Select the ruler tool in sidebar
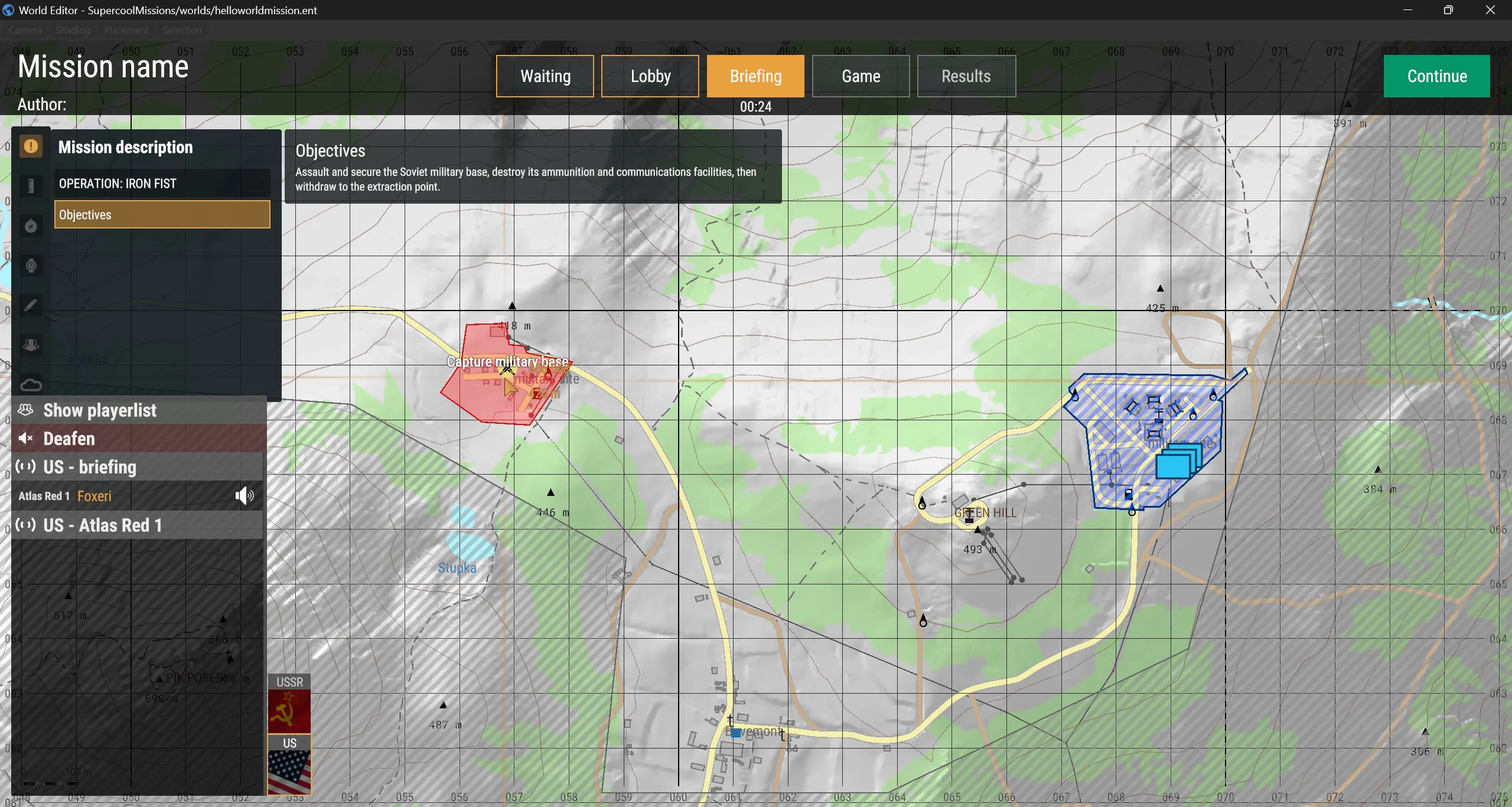The width and height of the screenshot is (1512, 807). [31, 186]
